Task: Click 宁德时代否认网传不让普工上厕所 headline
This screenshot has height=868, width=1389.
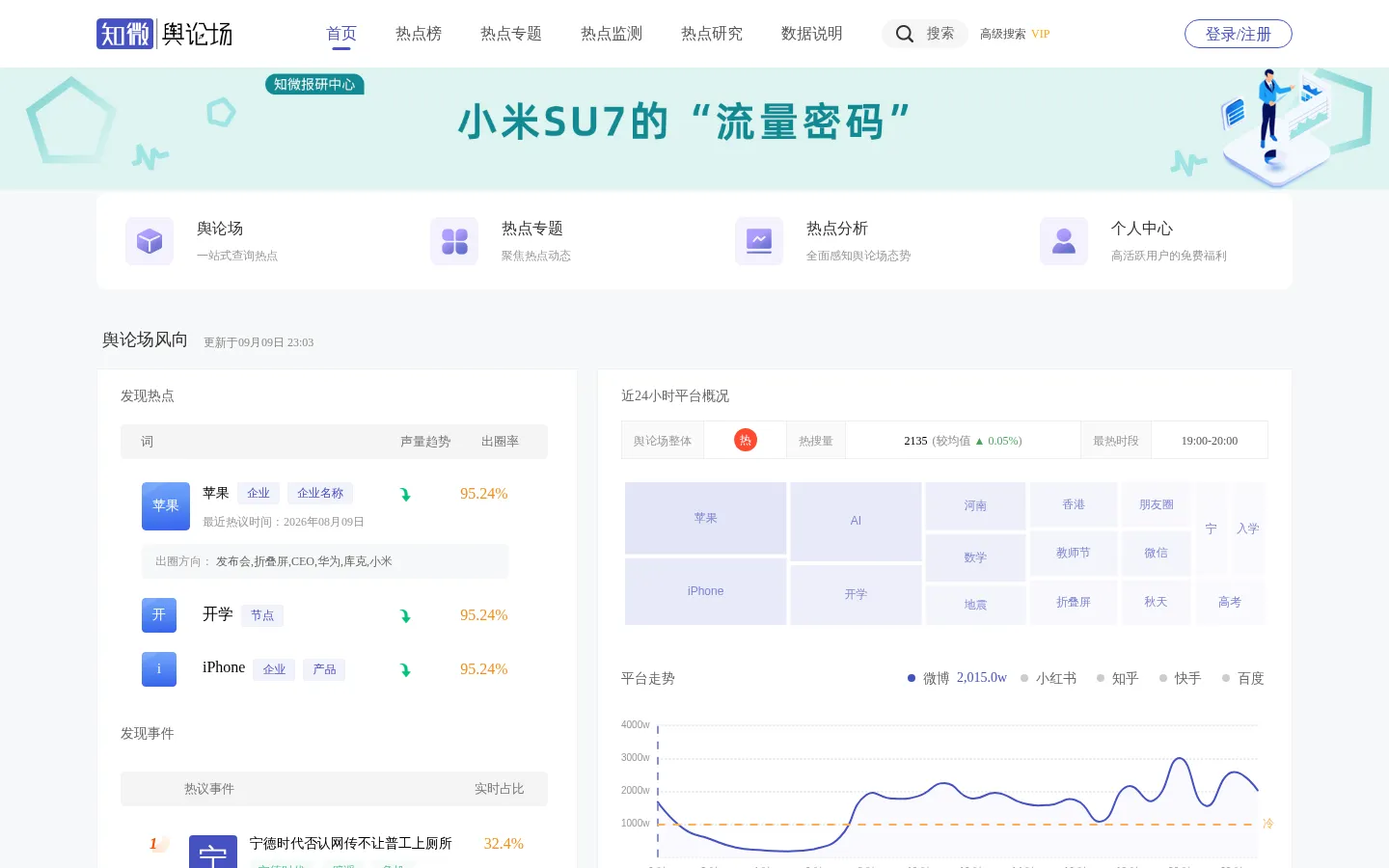Action: pyautogui.click(x=351, y=844)
